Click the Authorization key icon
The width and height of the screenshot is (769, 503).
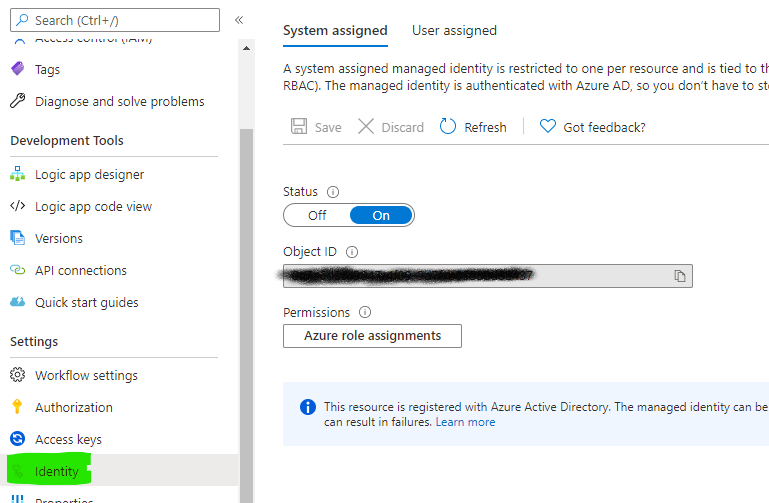[x=17, y=406]
